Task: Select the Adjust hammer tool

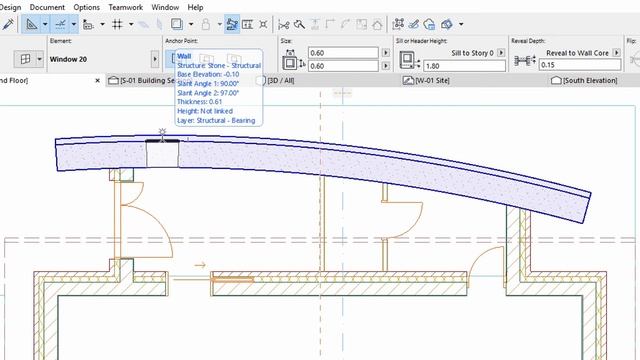Action: [x=299, y=24]
